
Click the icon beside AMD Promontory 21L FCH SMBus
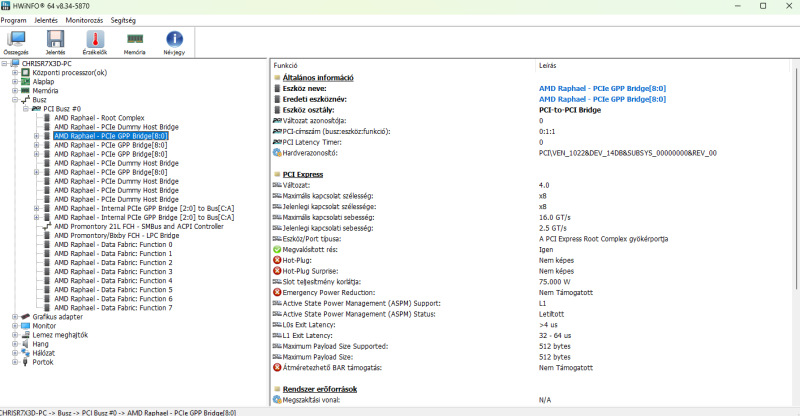coord(47,227)
